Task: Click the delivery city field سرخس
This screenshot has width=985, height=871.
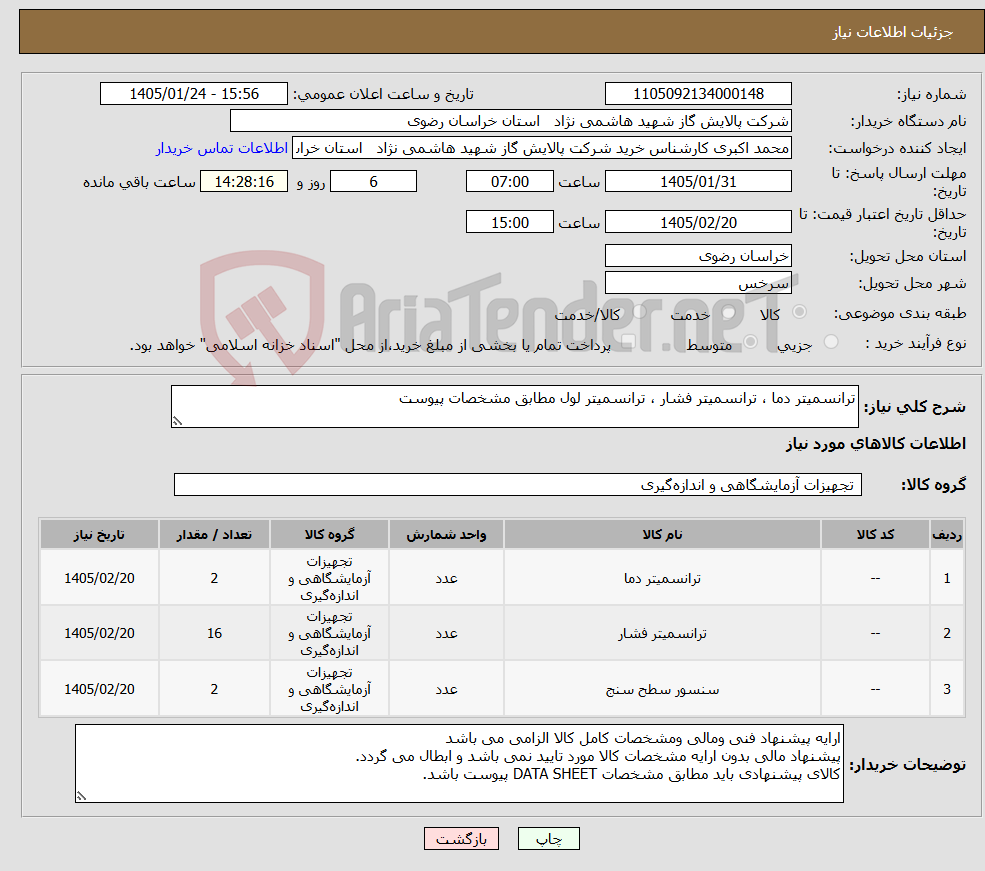Action: 698,283
